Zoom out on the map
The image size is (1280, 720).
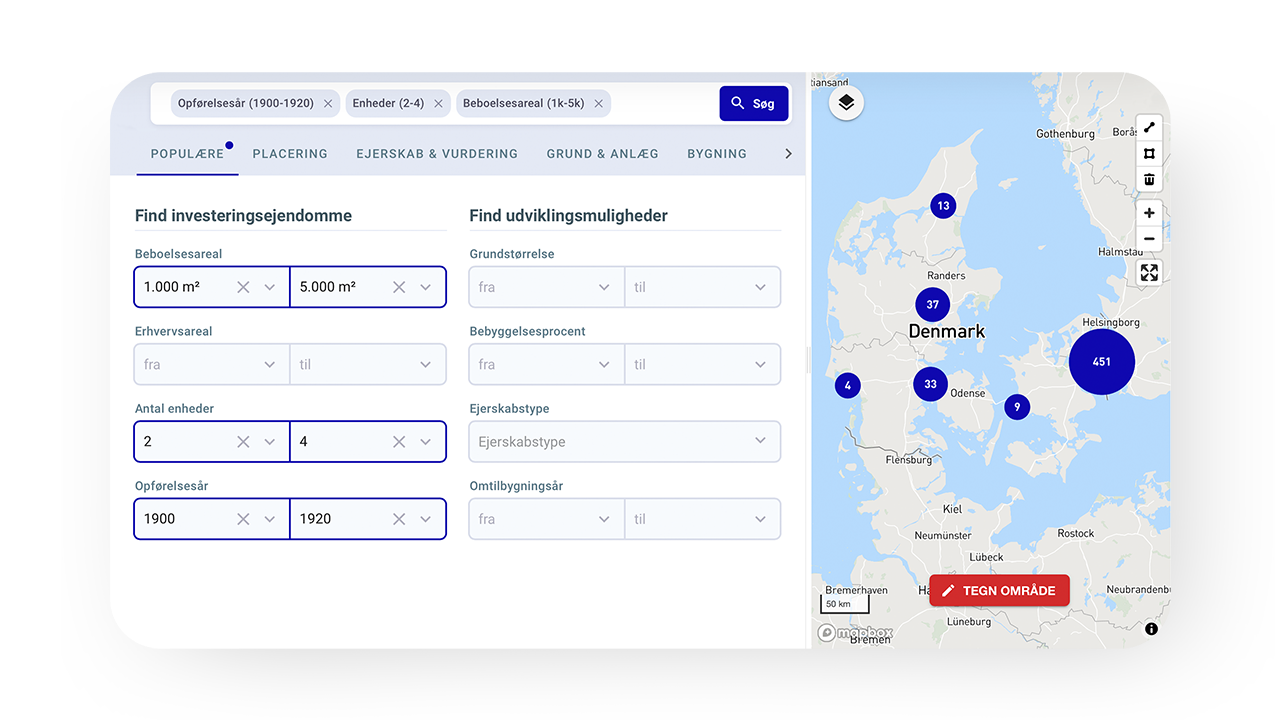click(1149, 239)
